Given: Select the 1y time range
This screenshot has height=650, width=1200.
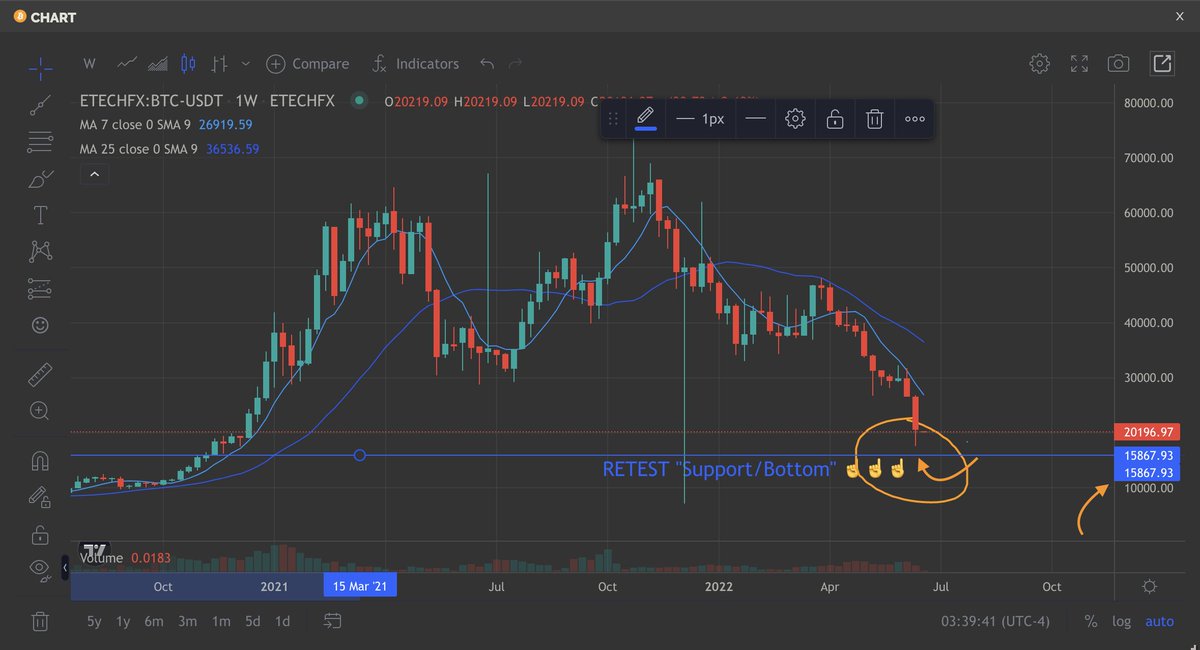Looking at the screenshot, I should (x=123, y=621).
